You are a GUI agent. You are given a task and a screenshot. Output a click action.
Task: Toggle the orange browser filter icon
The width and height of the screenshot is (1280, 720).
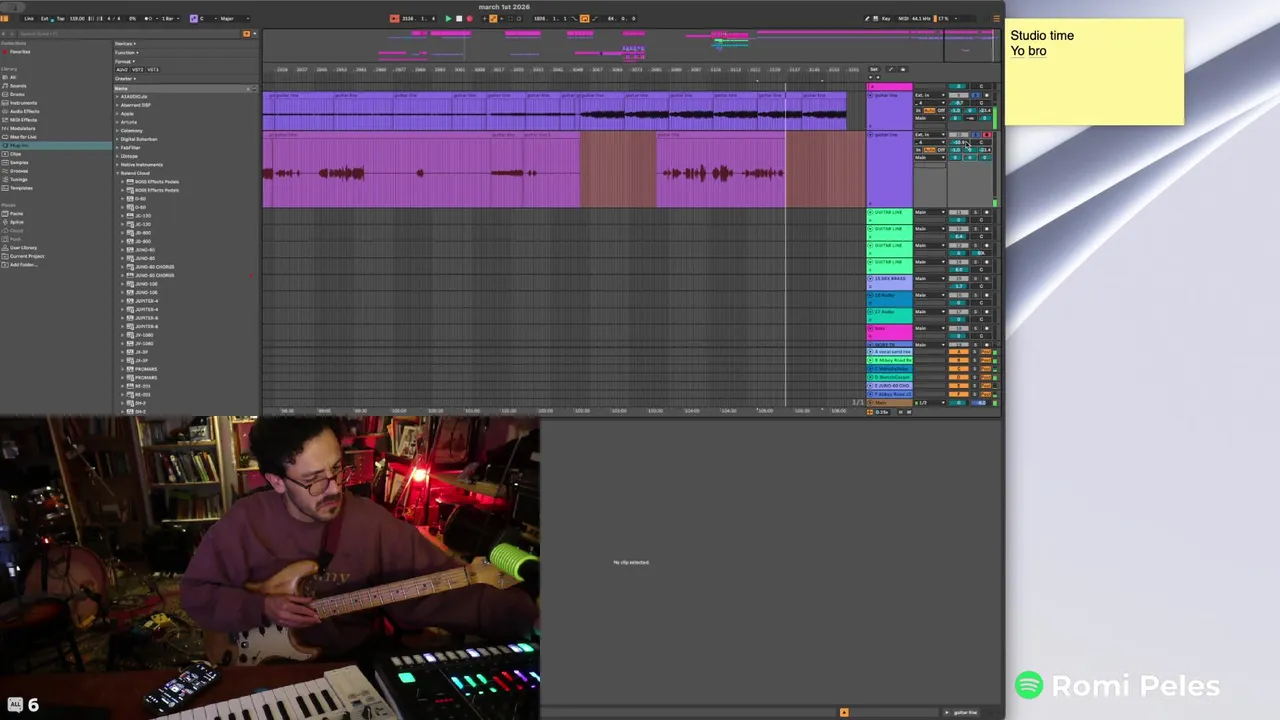click(x=247, y=34)
